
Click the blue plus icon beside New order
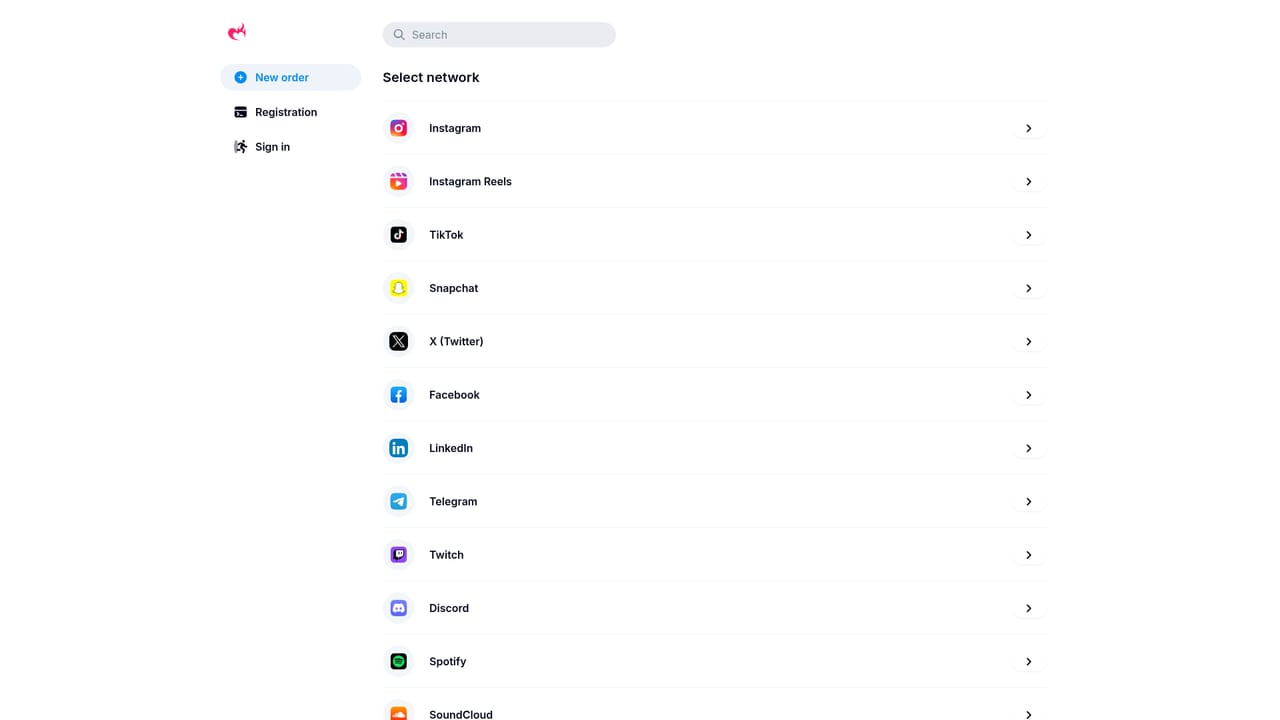pos(240,77)
